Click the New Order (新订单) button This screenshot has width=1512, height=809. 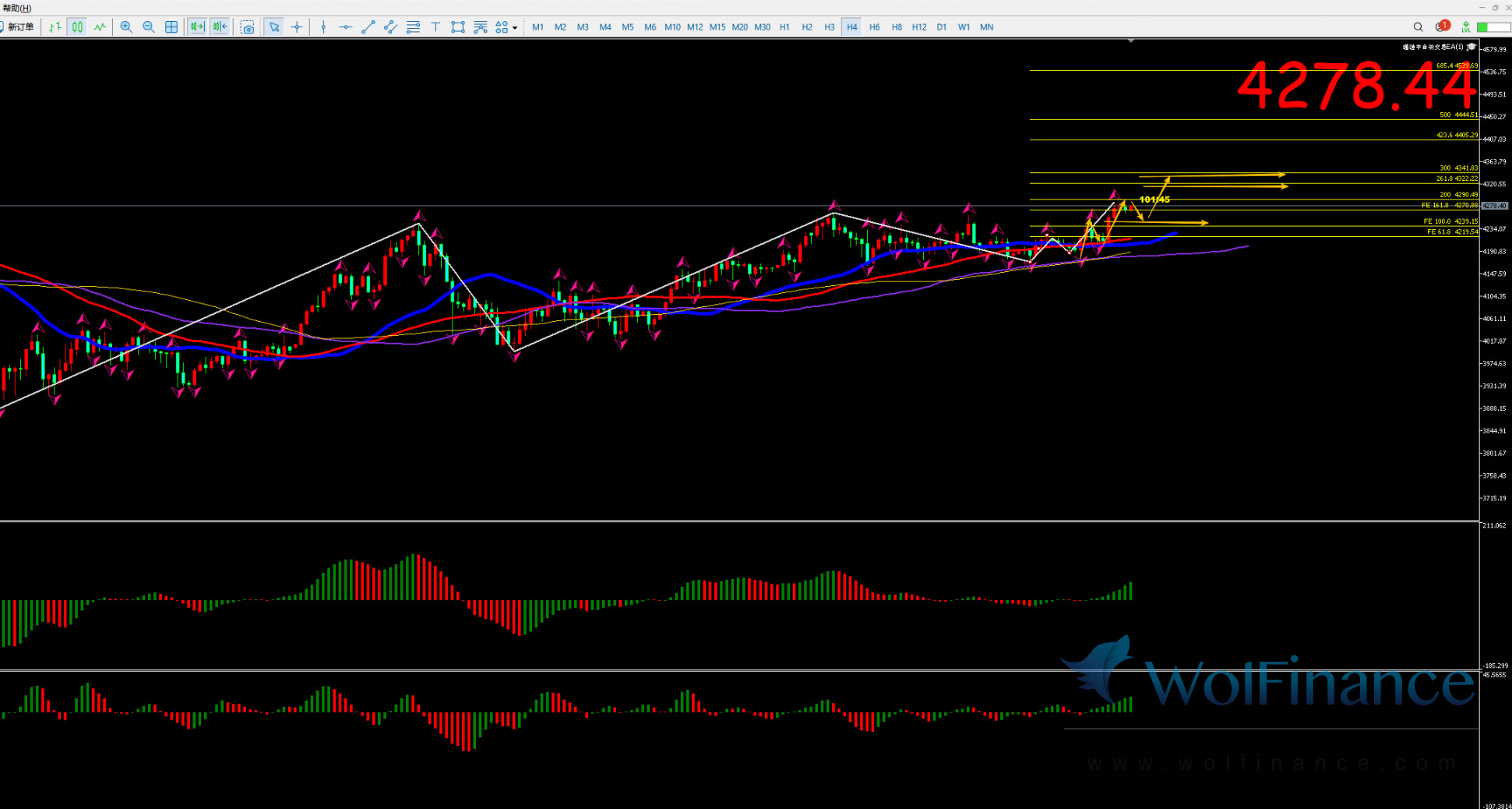(x=19, y=27)
